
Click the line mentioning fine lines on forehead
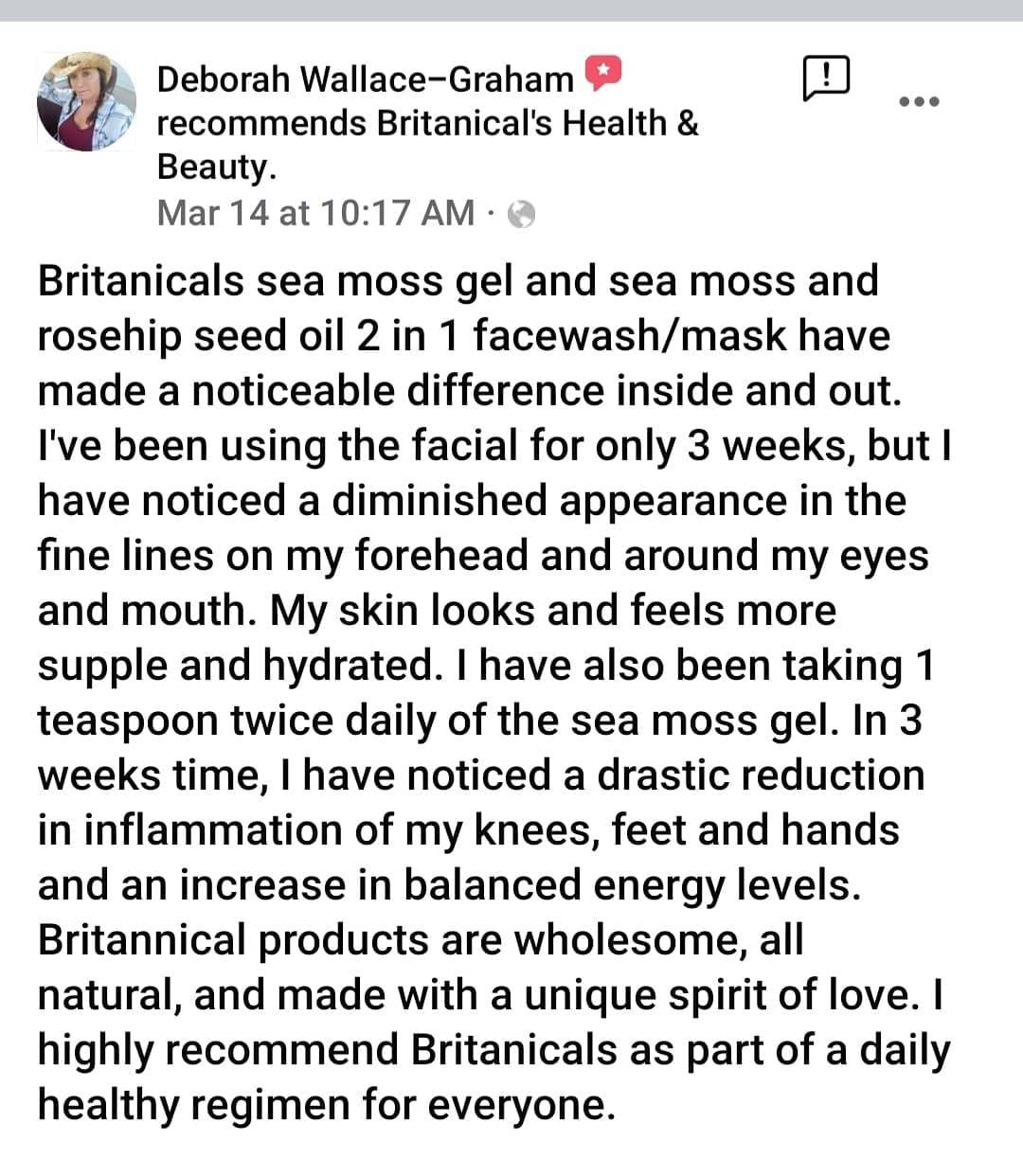point(483,556)
